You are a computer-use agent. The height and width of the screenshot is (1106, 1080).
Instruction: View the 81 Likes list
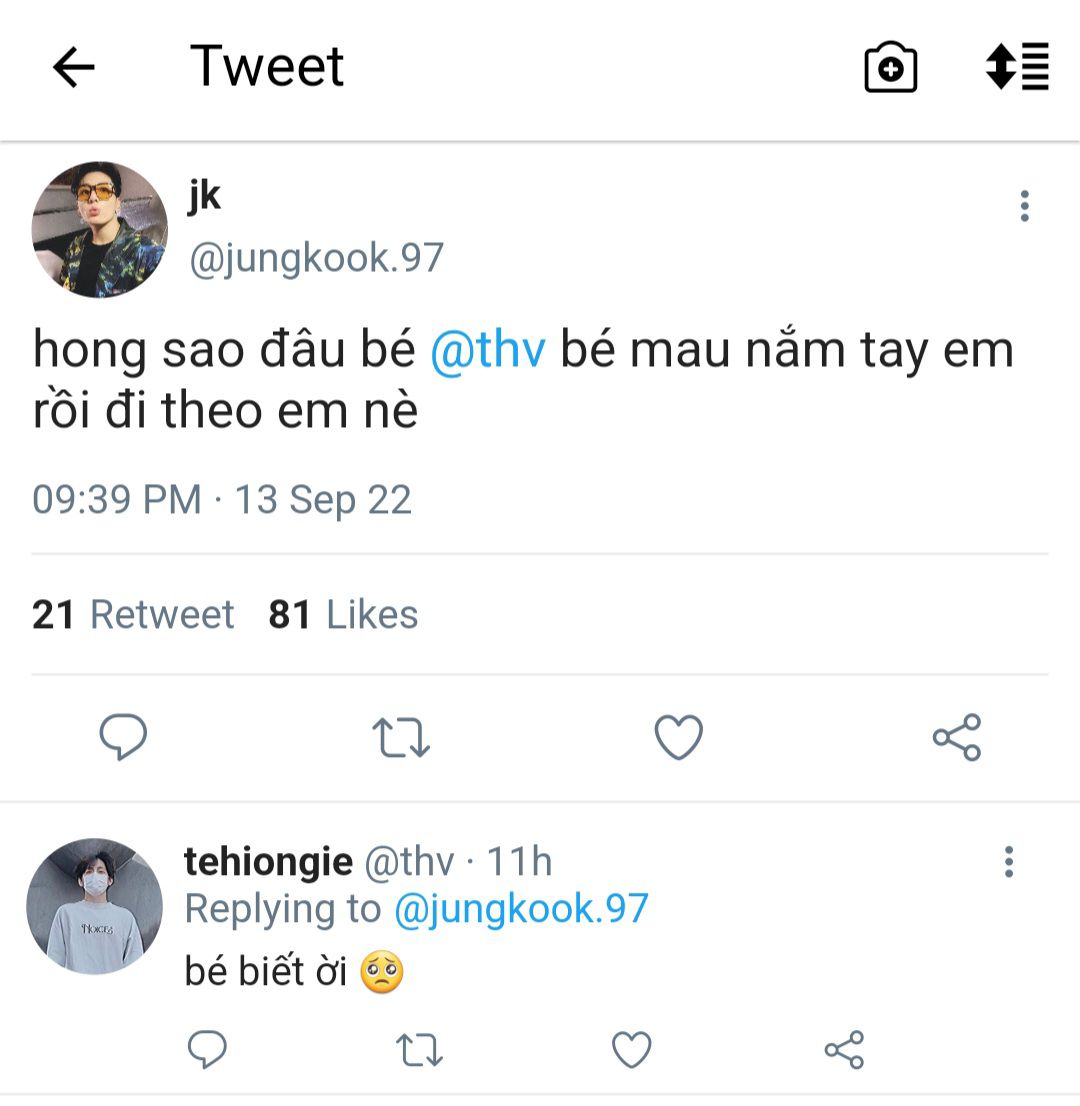(343, 614)
